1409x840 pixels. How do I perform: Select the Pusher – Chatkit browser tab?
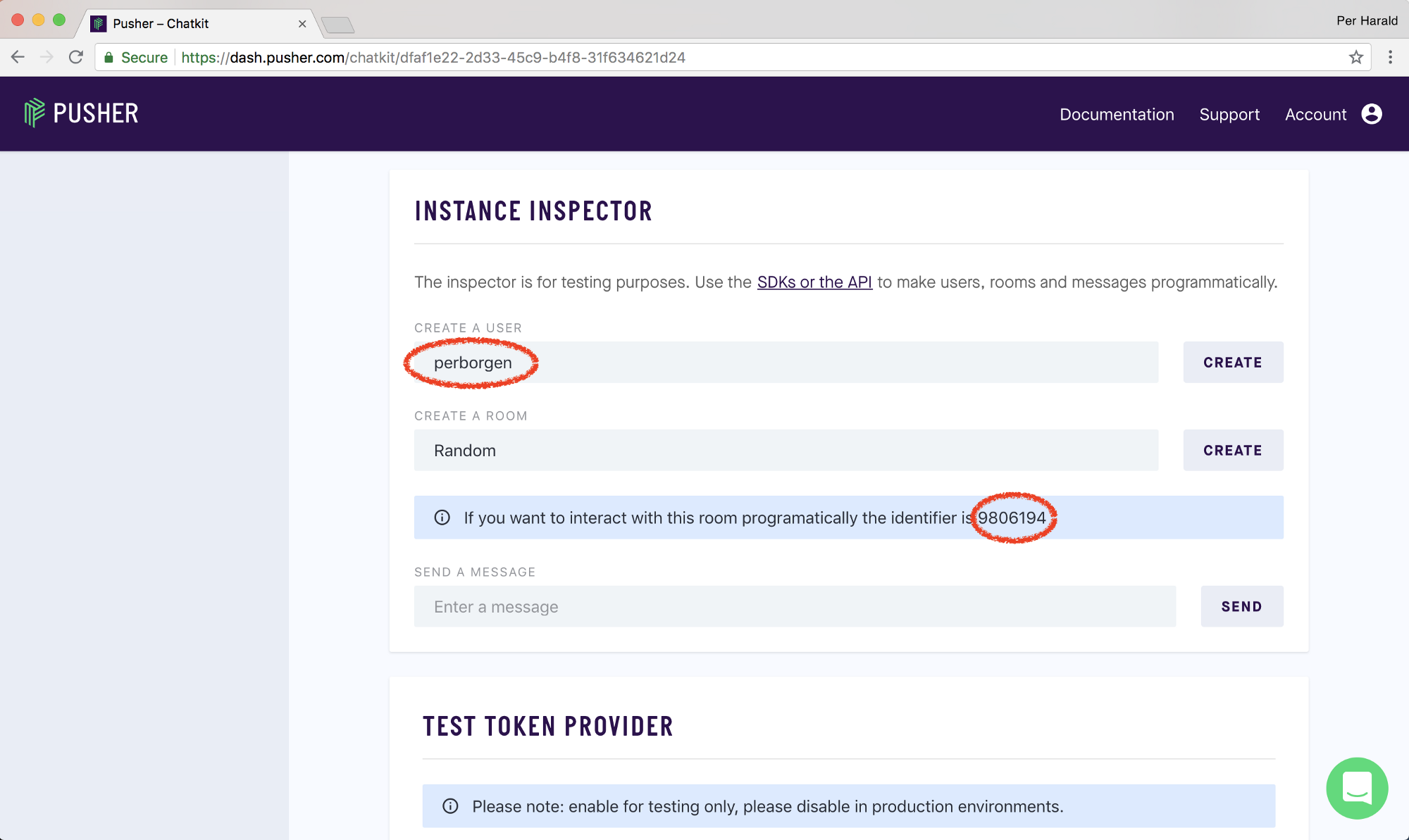(199, 23)
